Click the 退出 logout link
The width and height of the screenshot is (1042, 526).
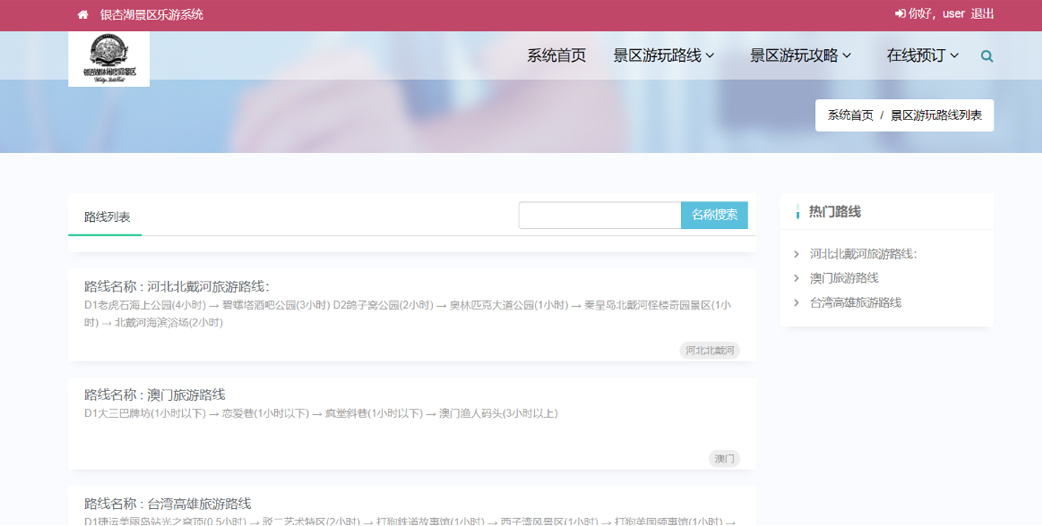(x=982, y=14)
